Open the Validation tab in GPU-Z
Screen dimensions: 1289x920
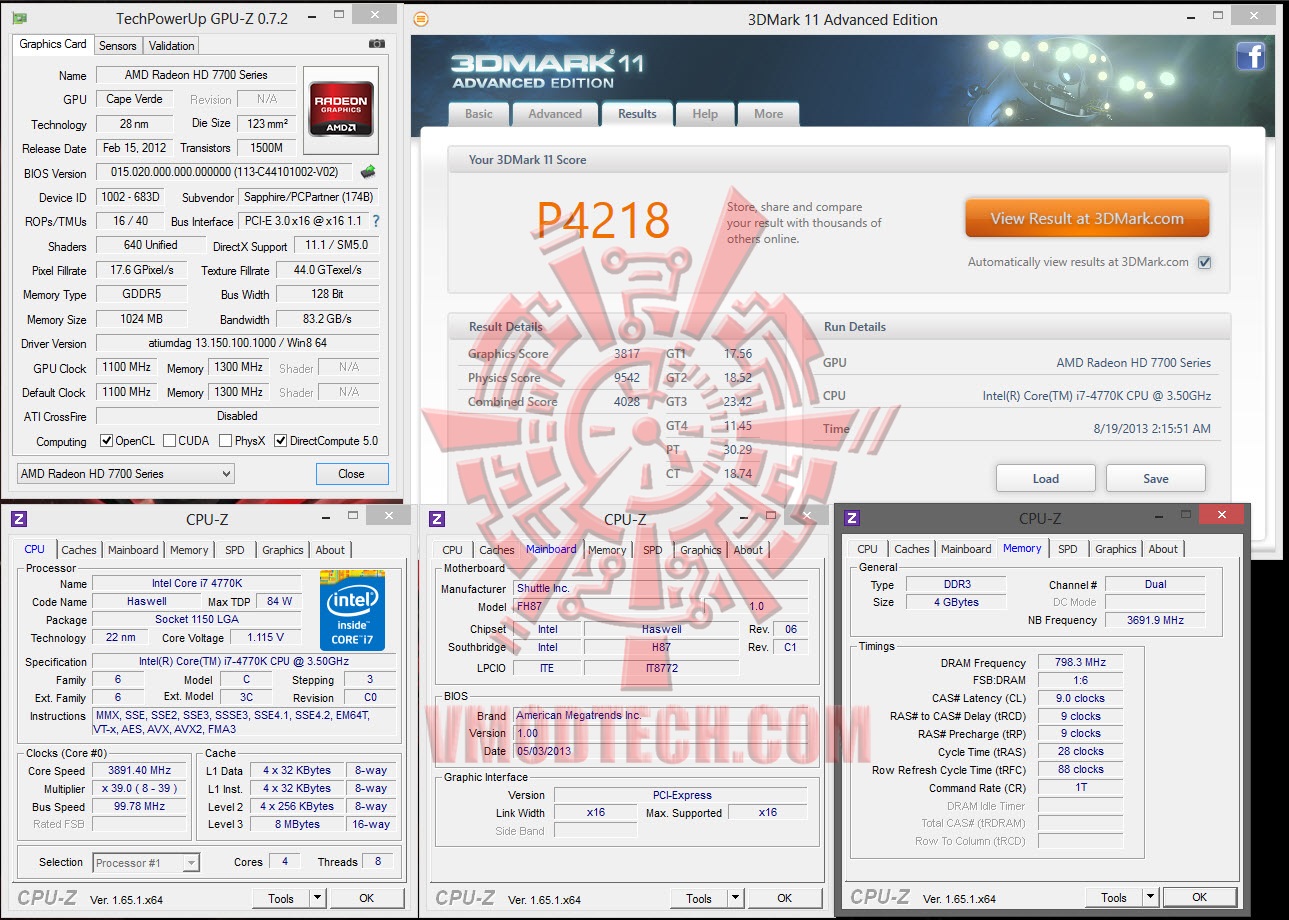(171, 46)
